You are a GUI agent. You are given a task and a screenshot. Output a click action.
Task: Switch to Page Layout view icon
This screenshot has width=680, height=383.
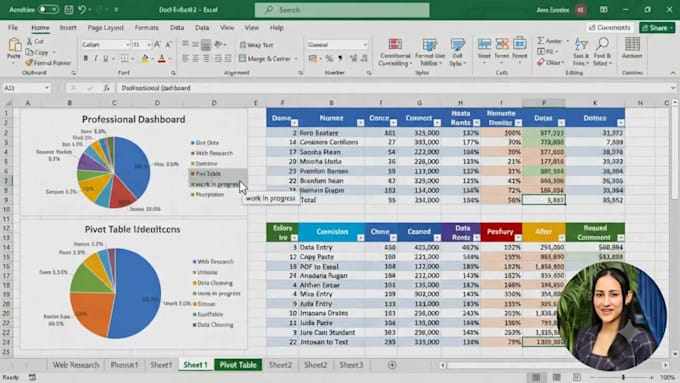(557, 377)
